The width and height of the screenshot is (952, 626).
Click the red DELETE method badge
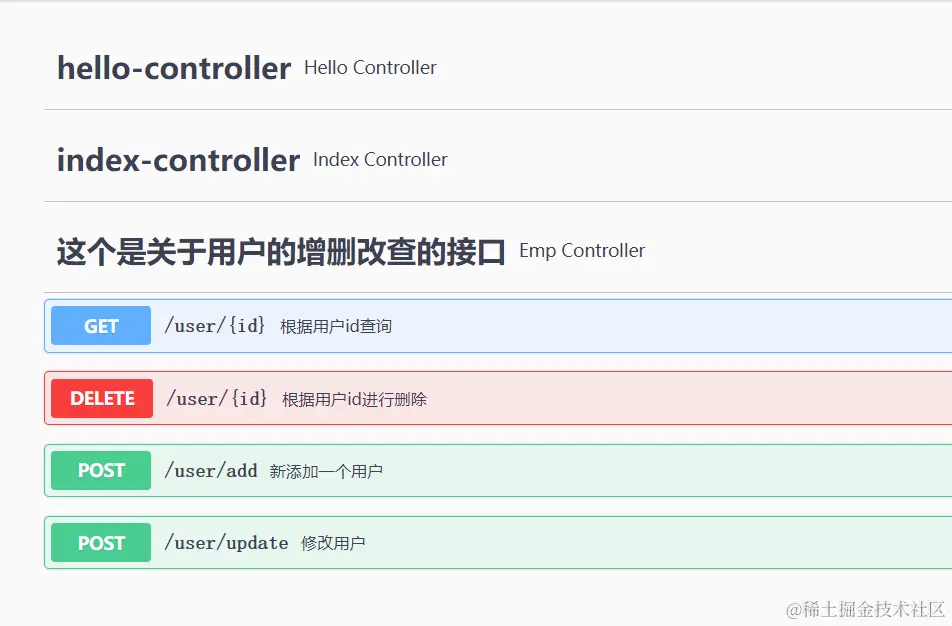tap(102, 398)
